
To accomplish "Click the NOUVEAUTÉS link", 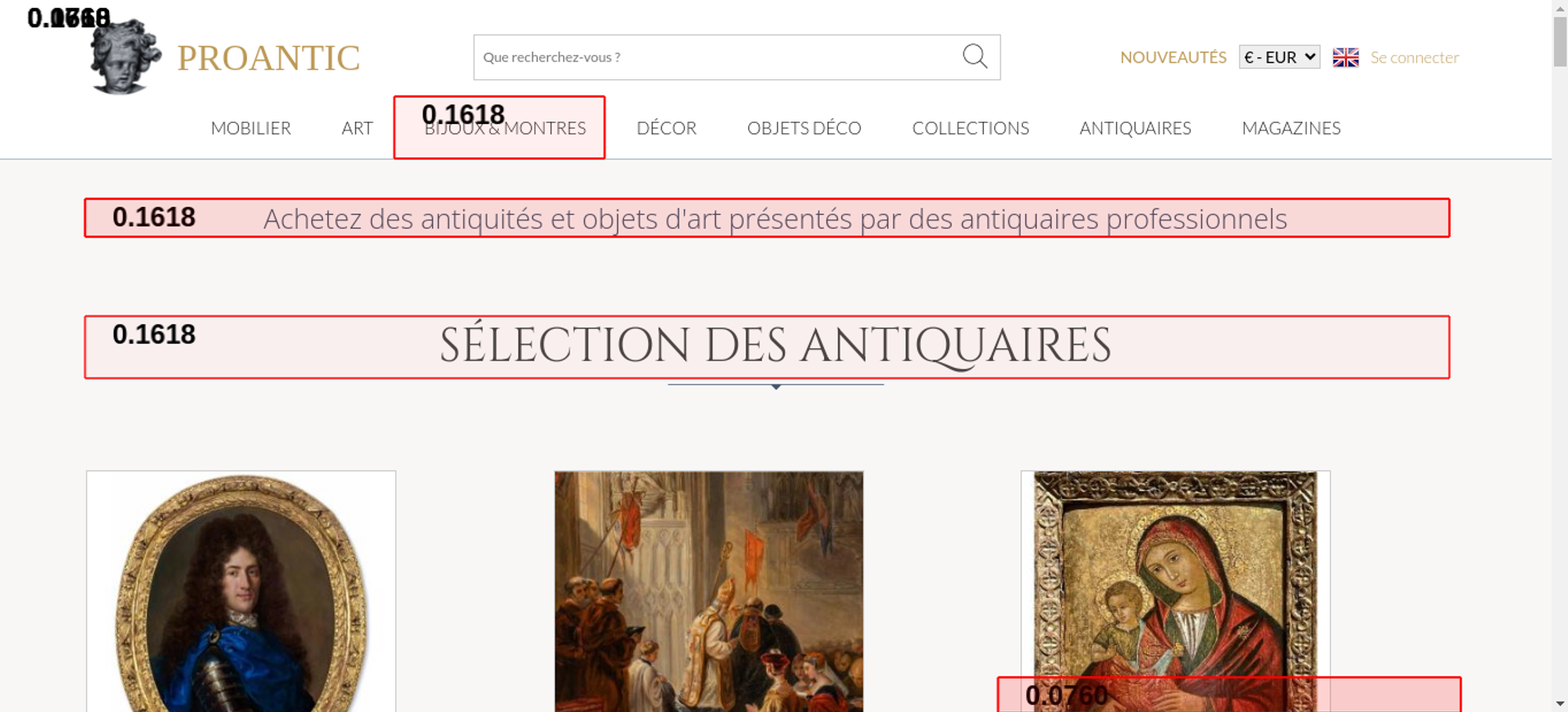I will click(1173, 57).
